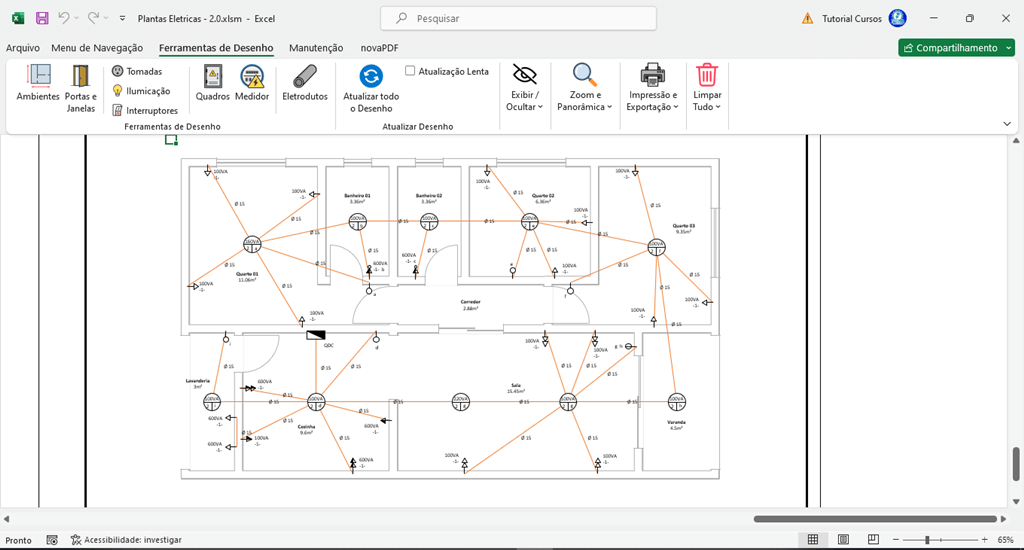Select the Quarto 01 ceiling light symbol
The image size is (1024, 550).
[252, 245]
